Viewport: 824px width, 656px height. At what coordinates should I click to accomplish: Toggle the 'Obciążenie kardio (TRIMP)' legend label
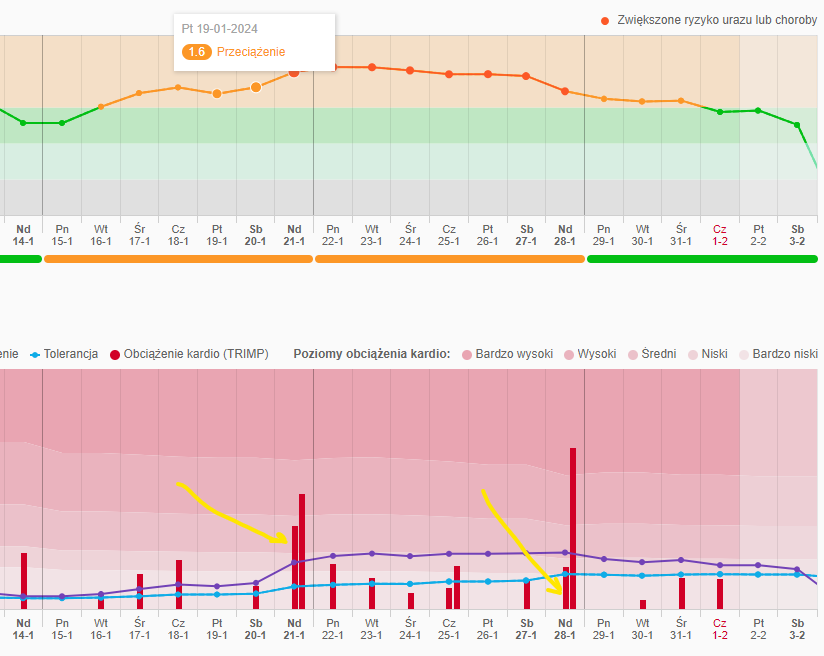[x=196, y=354]
